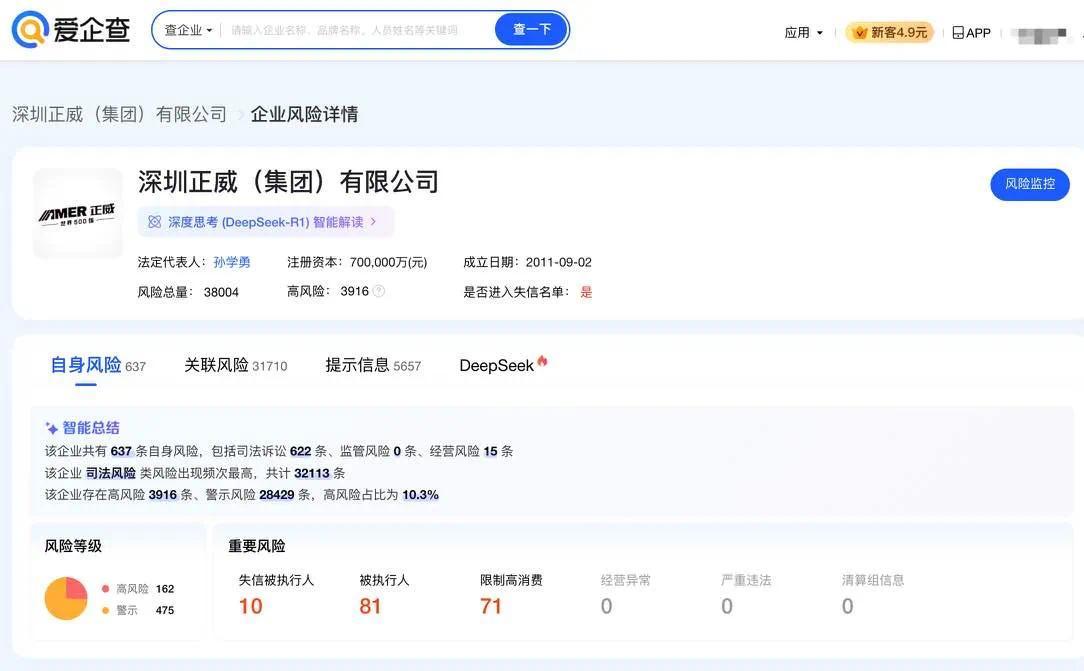Open 限制高消费 count 71
This screenshot has width=1084, height=671.
(491, 606)
